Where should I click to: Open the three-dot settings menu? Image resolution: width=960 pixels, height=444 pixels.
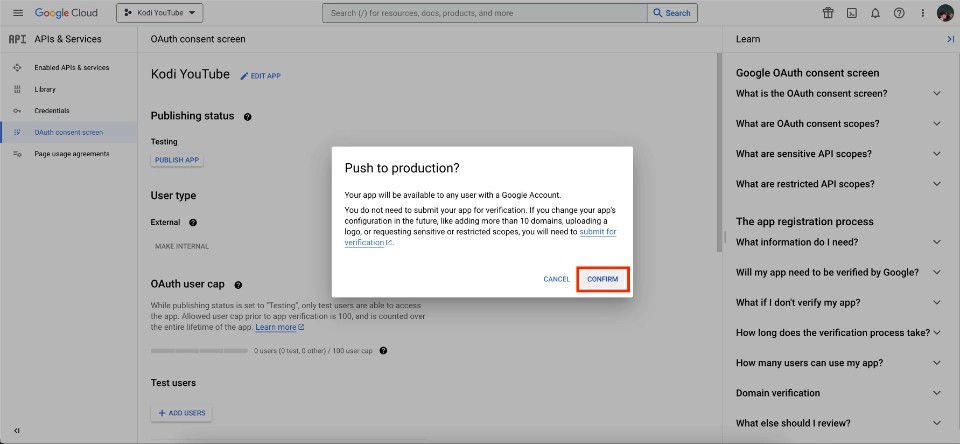(x=923, y=13)
